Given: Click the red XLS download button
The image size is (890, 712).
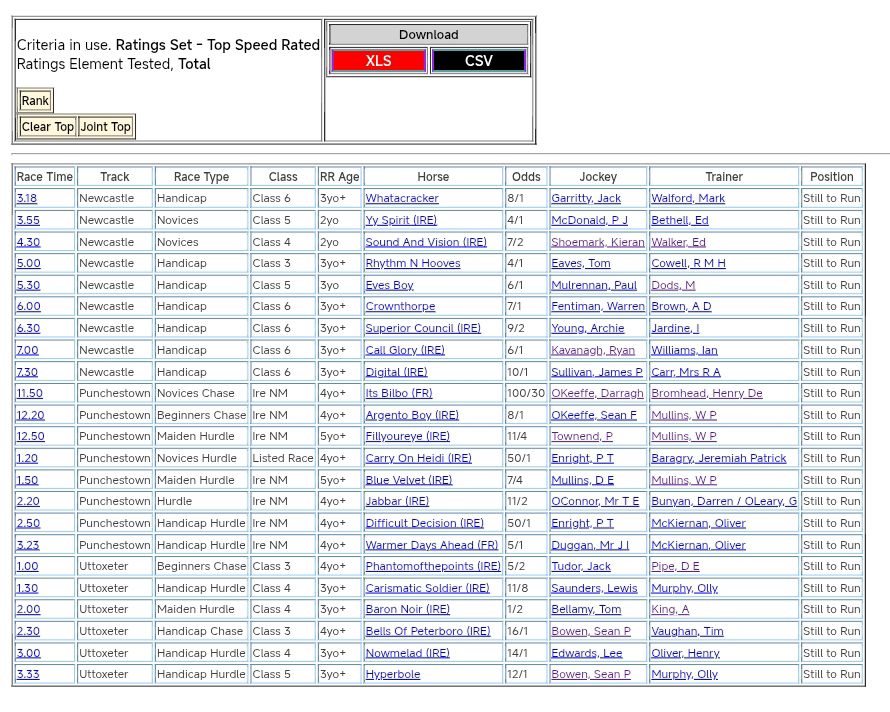Looking at the screenshot, I should coord(378,61).
